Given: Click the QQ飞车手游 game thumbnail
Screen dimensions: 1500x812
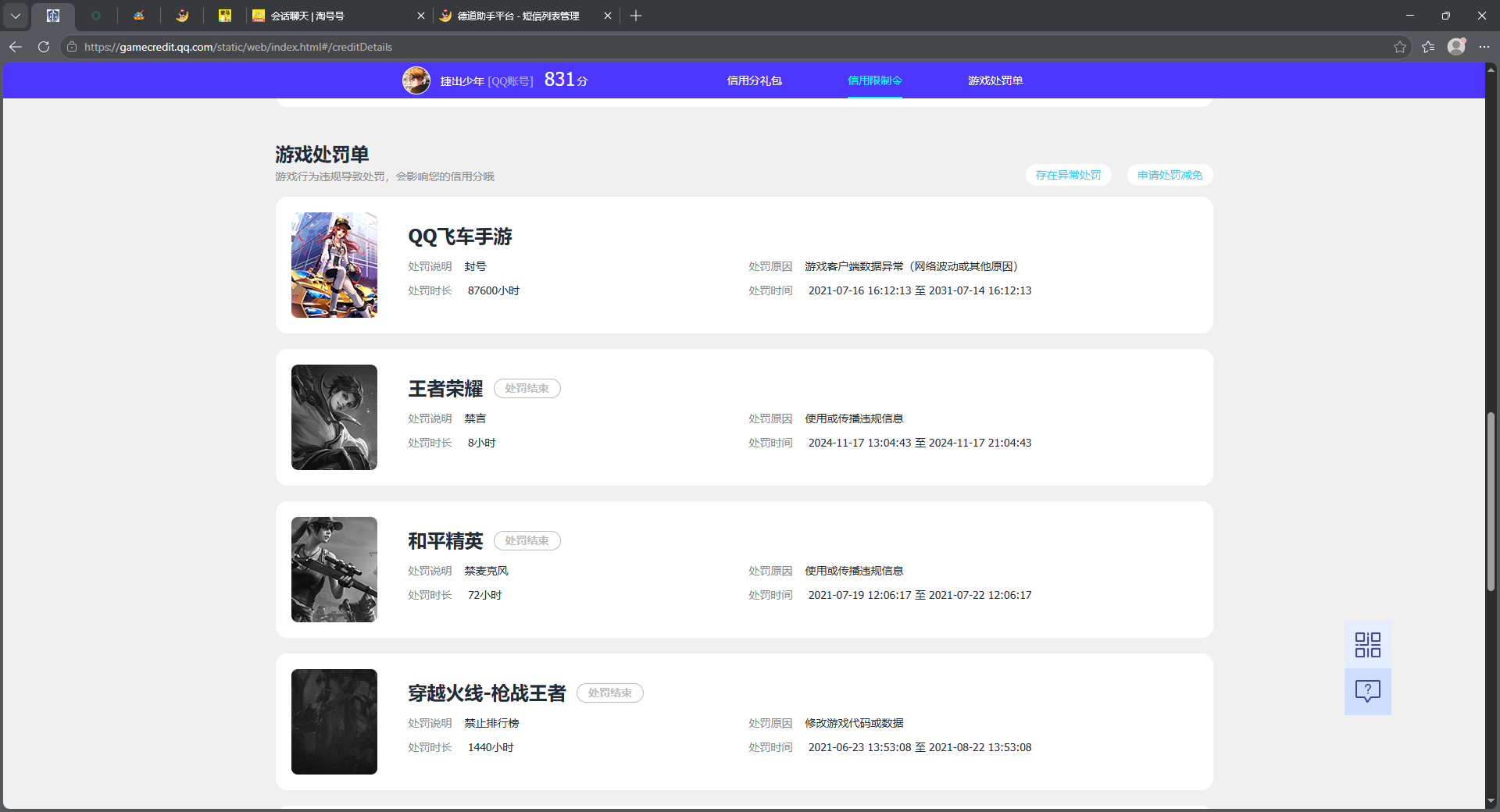Looking at the screenshot, I should [x=334, y=265].
